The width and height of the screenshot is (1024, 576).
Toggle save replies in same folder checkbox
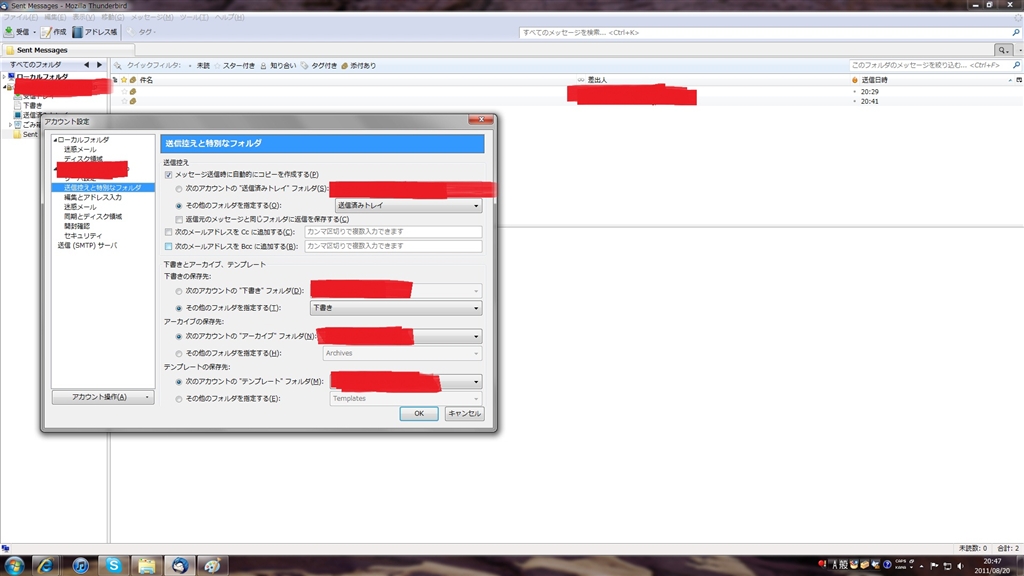178,220
